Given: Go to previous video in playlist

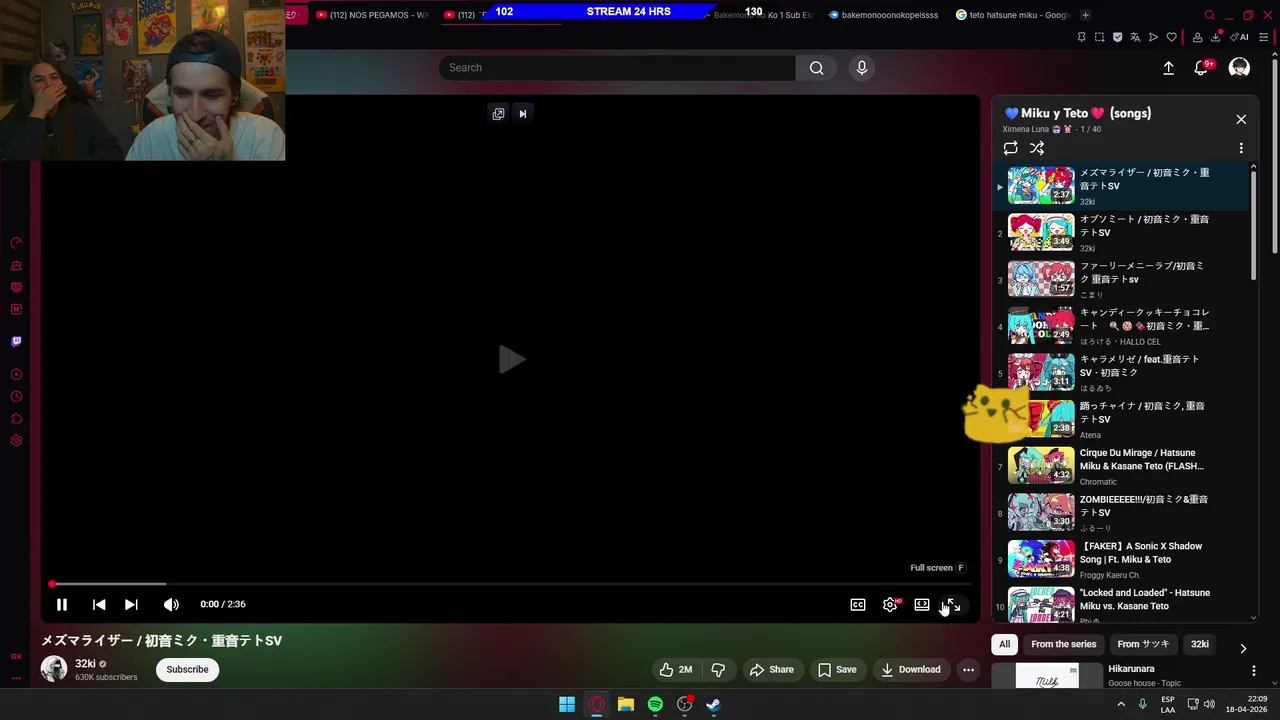Looking at the screenshot, I should point(99,604).
